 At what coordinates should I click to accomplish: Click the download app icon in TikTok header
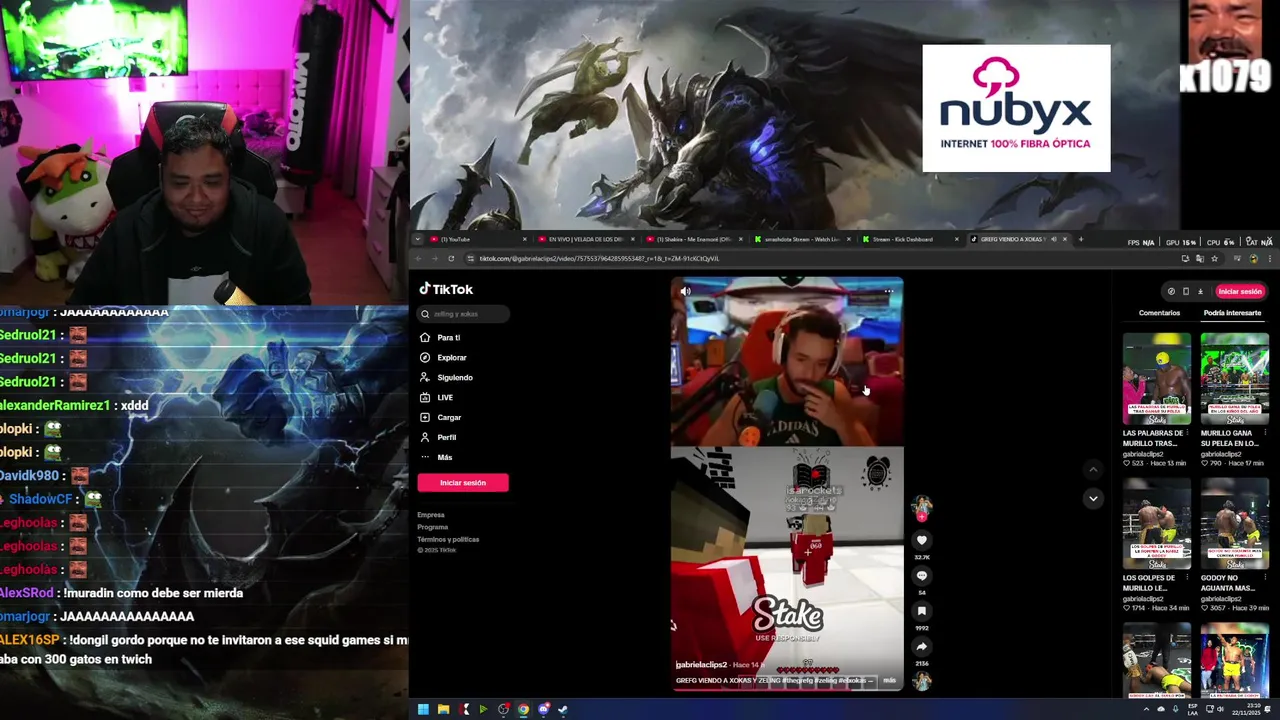coord(1200,292)
